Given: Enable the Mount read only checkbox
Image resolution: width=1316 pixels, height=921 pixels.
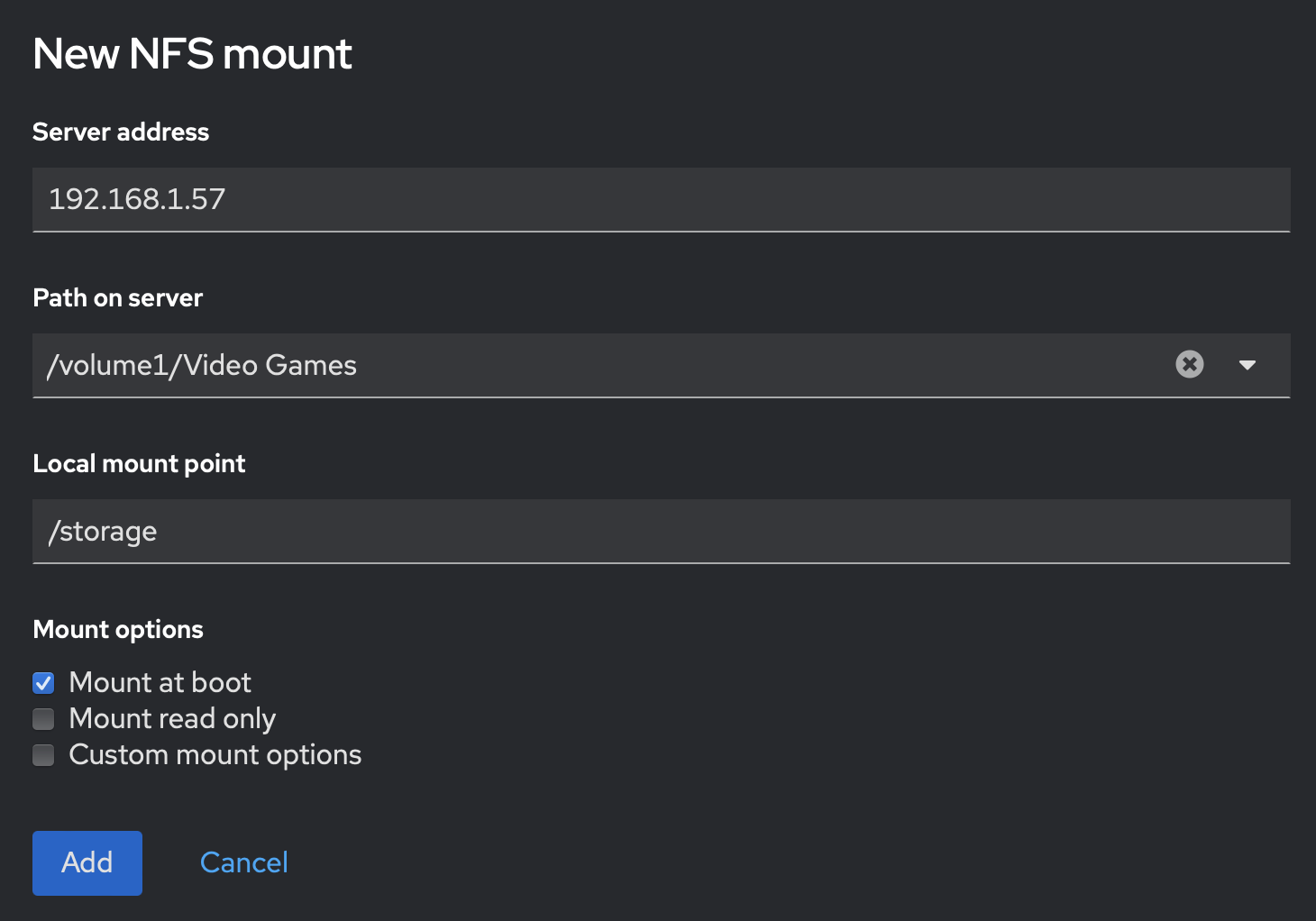Looking at the screenshot, I should click(x=43, y=719).
